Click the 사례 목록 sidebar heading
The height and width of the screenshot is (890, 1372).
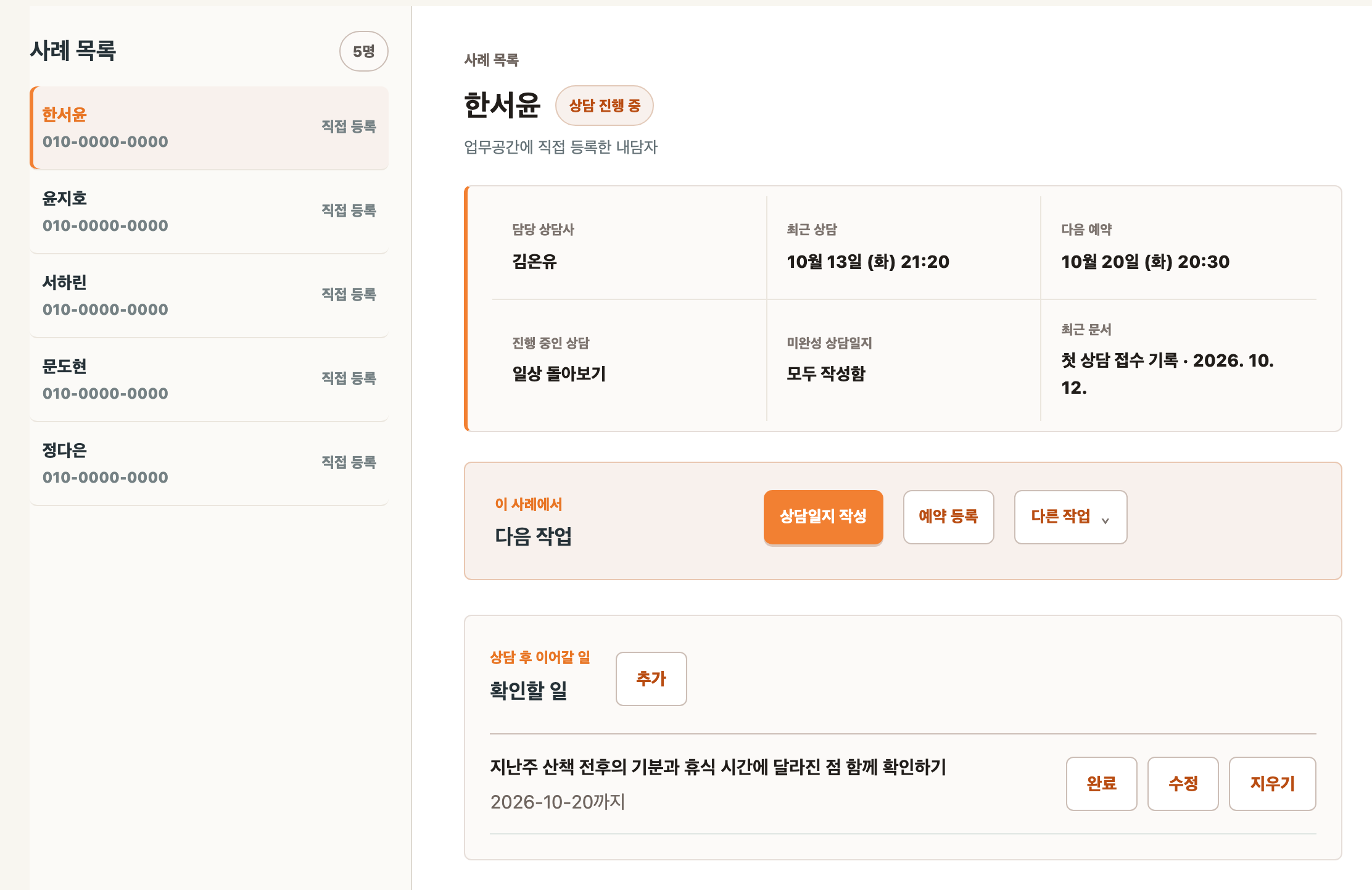click(73, 51)
